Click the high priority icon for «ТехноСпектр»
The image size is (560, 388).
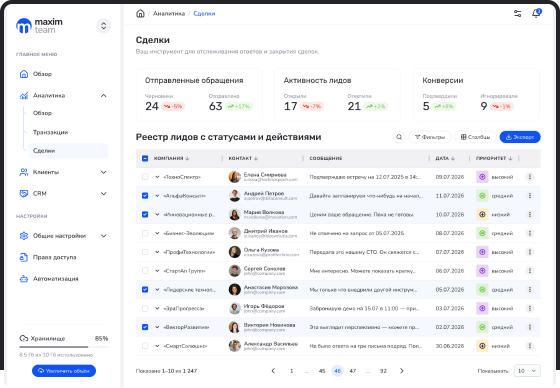pyautogui.click(x=482, y=177)
